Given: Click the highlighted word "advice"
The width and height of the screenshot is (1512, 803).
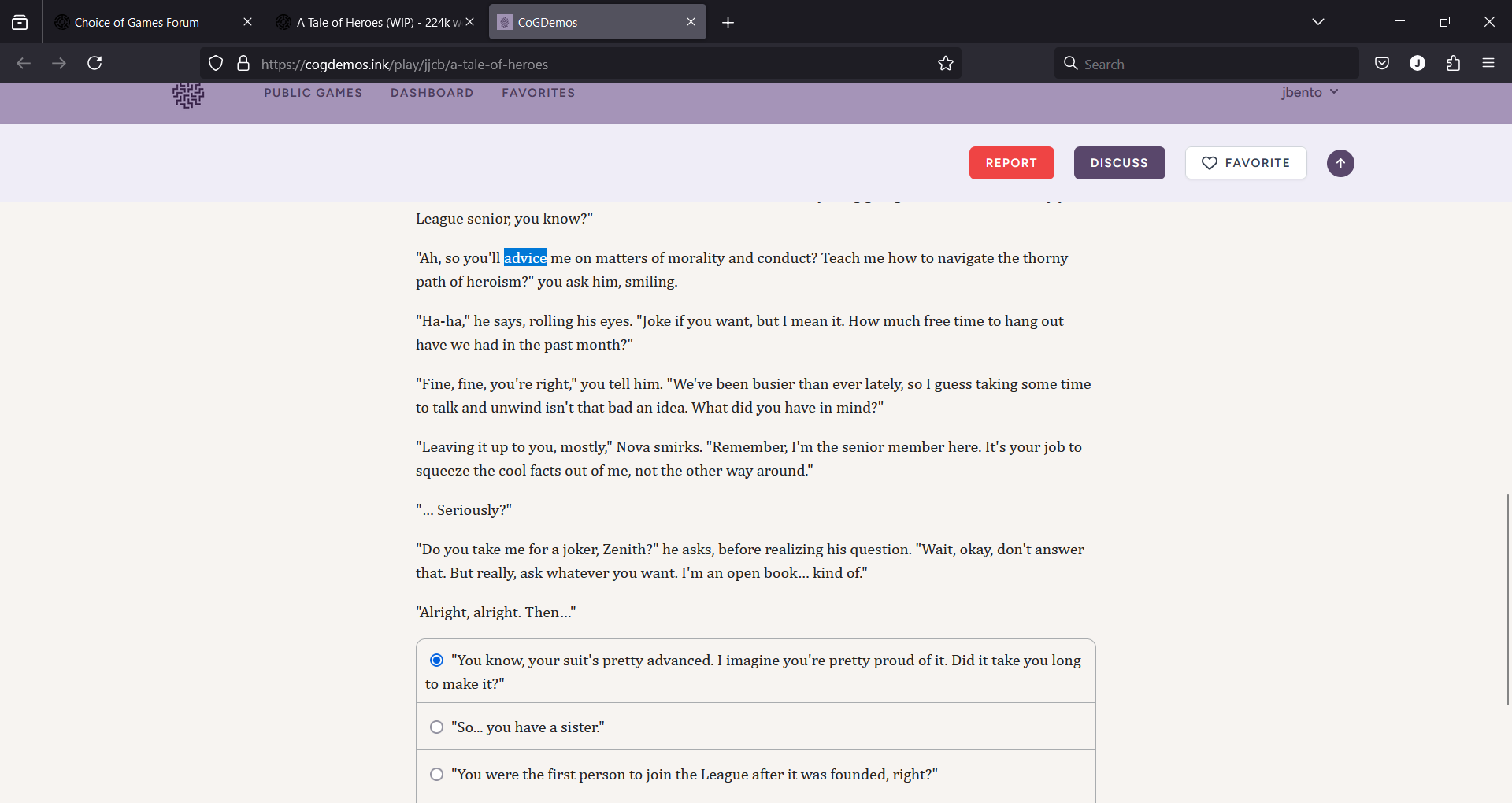Looking at the screenshot, I should [x=525, y=257].
